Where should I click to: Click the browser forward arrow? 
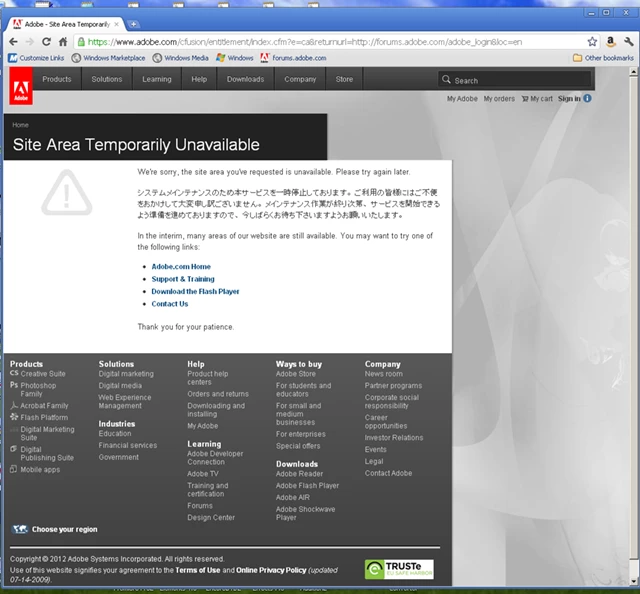pyautogui.click(x=30, y=42)
